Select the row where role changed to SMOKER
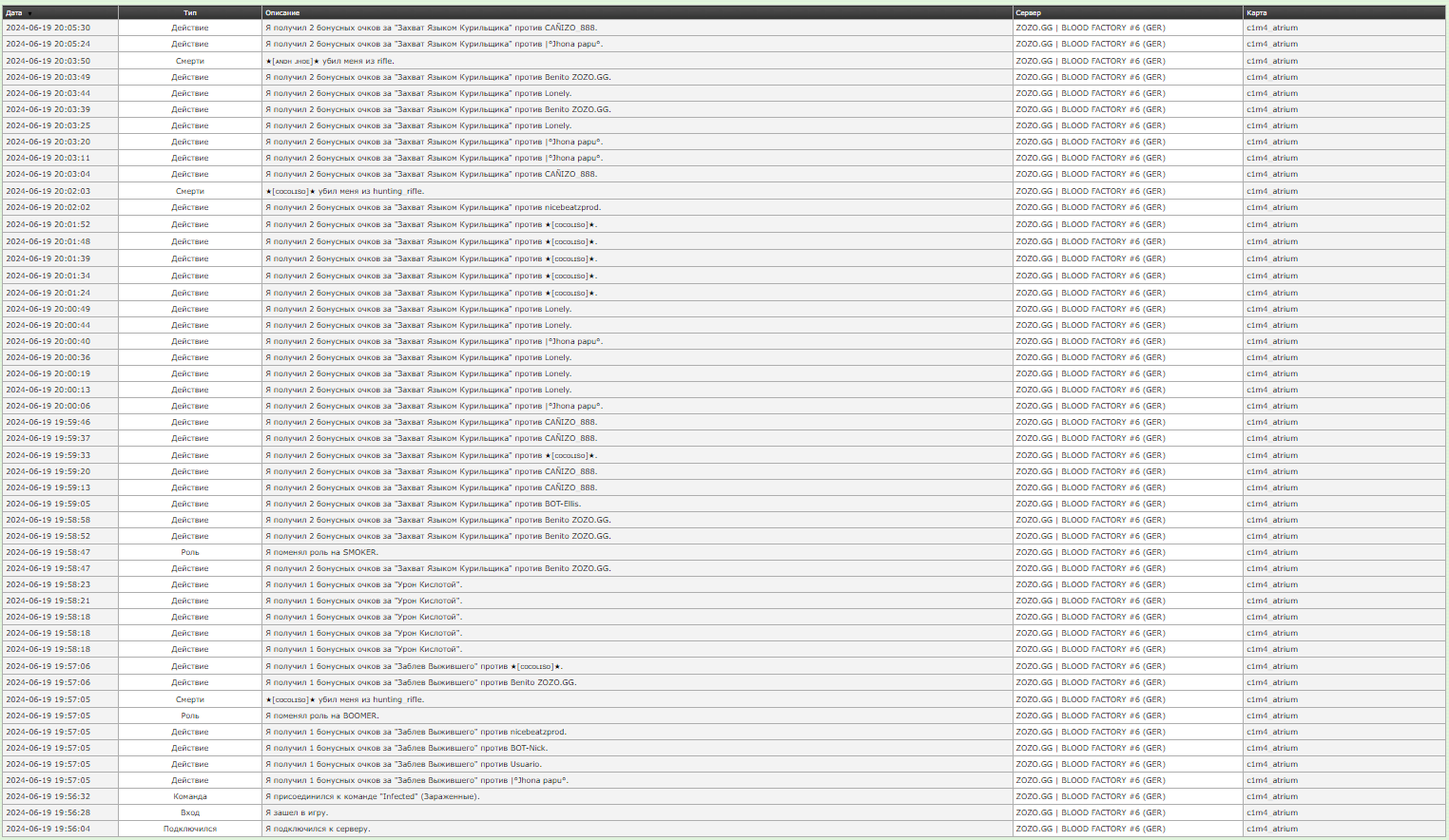 click(321, 552)
